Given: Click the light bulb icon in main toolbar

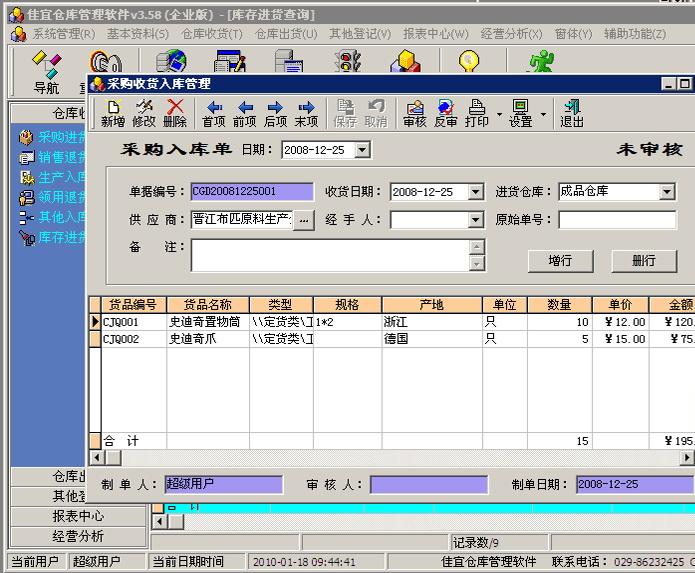Looking at the screenshot, I should click(469, 61).
